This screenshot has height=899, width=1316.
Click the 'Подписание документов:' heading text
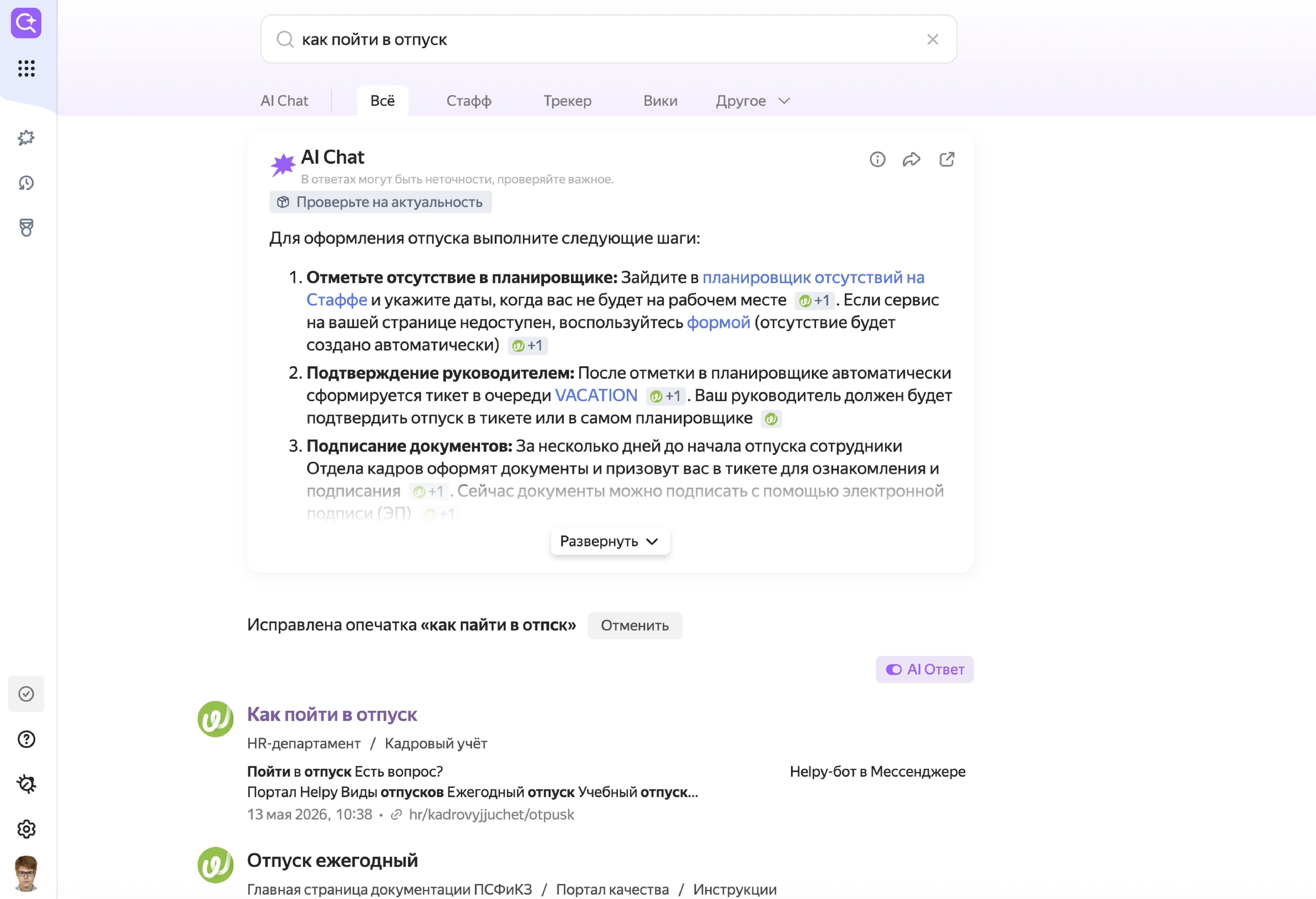[x=409, y=446]
